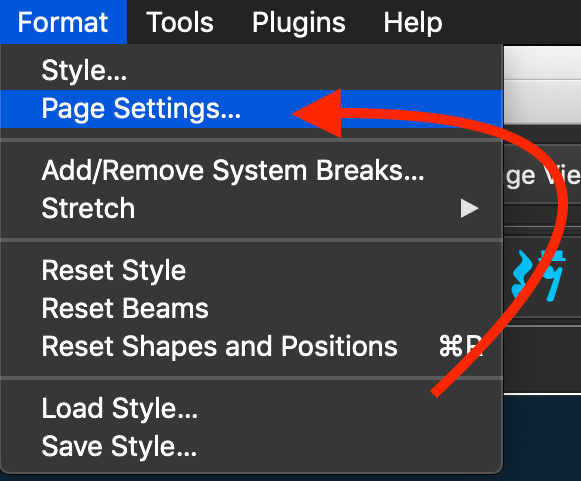Viewport: 581px width, 481px height.
Task: Open the partially visible Page View dropdown
Action: [542, 176]
